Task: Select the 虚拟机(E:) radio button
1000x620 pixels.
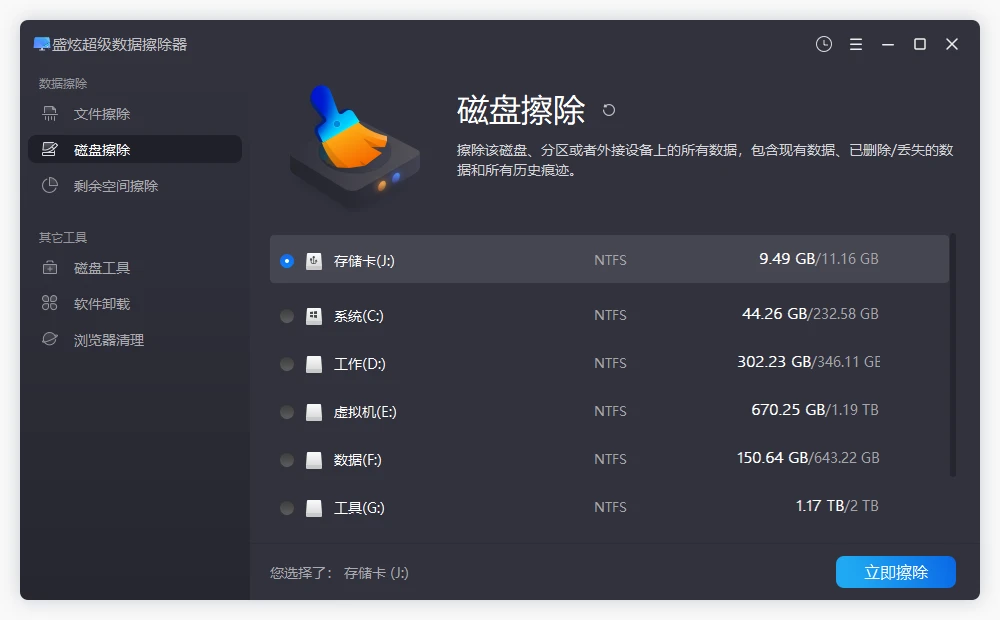Action: [287, 412]
